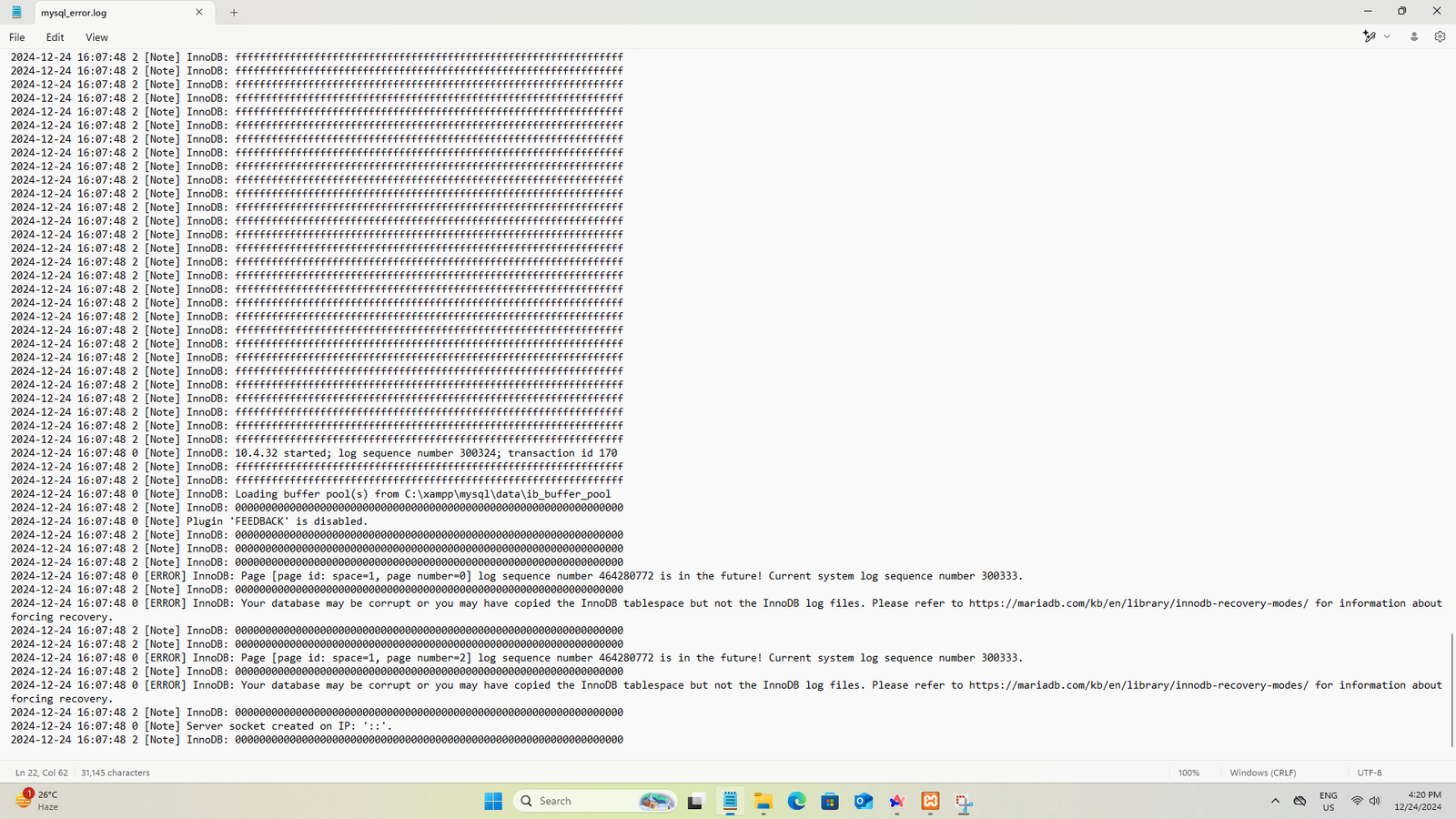Image resolution: width=1456 pixels, height=819 pixels.
Task: Add a new Notepad tab
Action: [x=234, y=13]
